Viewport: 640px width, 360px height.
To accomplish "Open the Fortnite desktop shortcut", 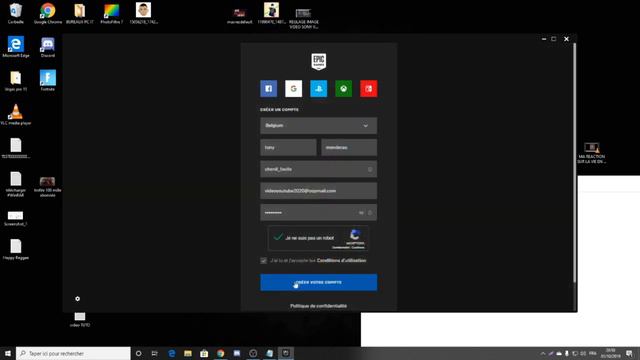I will 48,80.
